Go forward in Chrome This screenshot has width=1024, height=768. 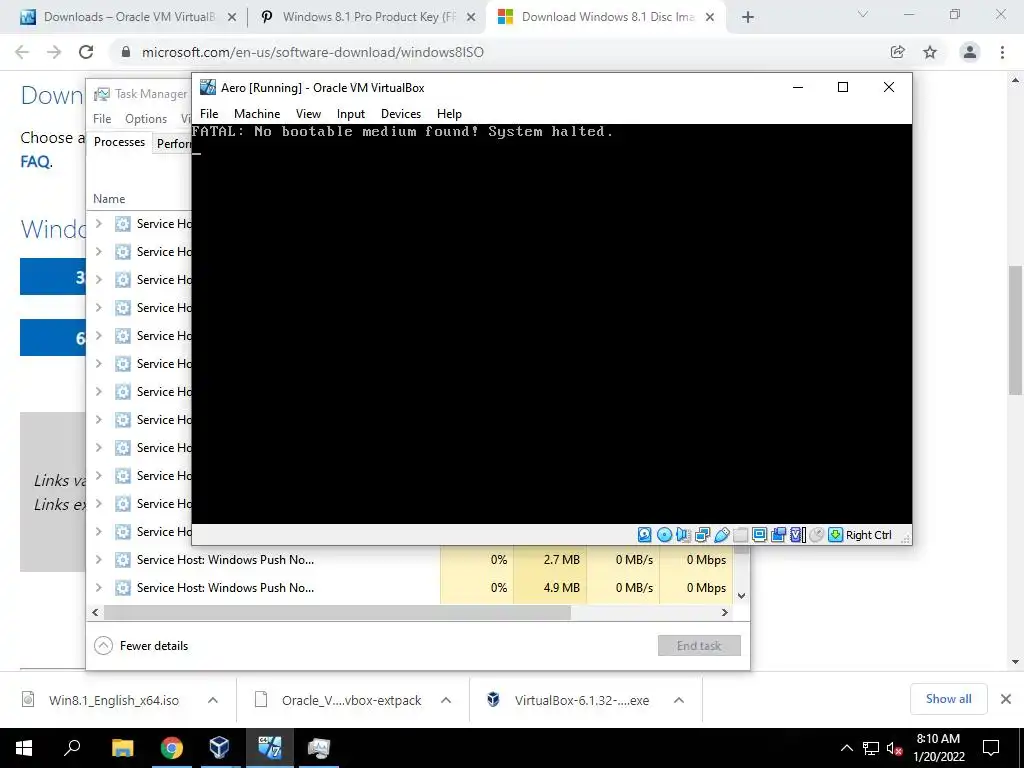pos(54,52)
